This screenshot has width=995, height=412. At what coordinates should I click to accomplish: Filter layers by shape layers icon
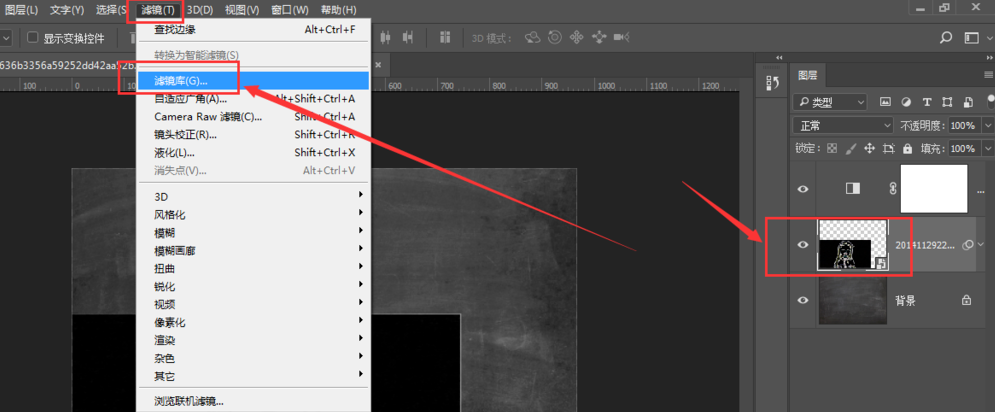pyautogui.click(x=947, y=102)
